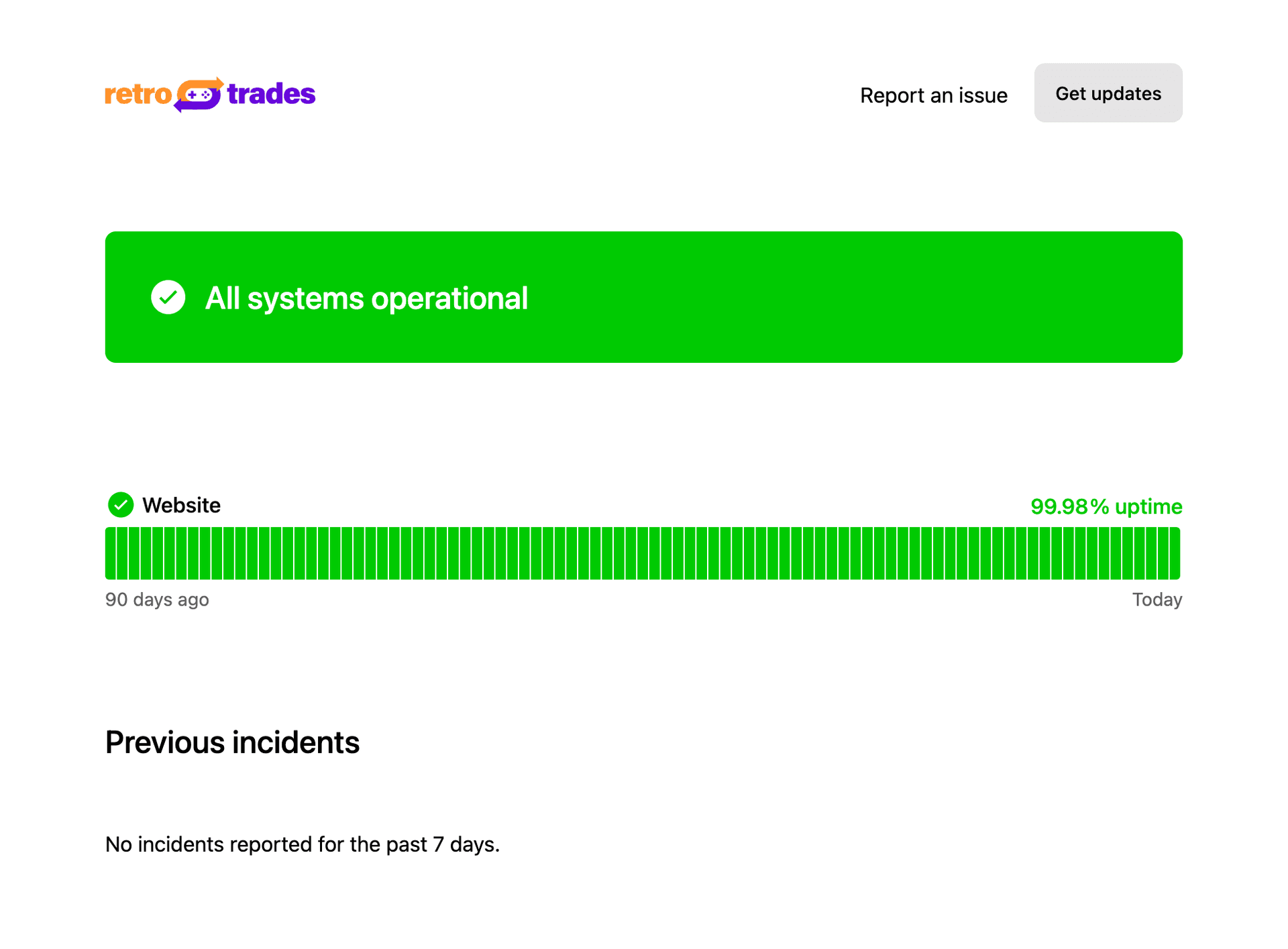Click the 99.98% uptime figure

[x=1106, y=506]
